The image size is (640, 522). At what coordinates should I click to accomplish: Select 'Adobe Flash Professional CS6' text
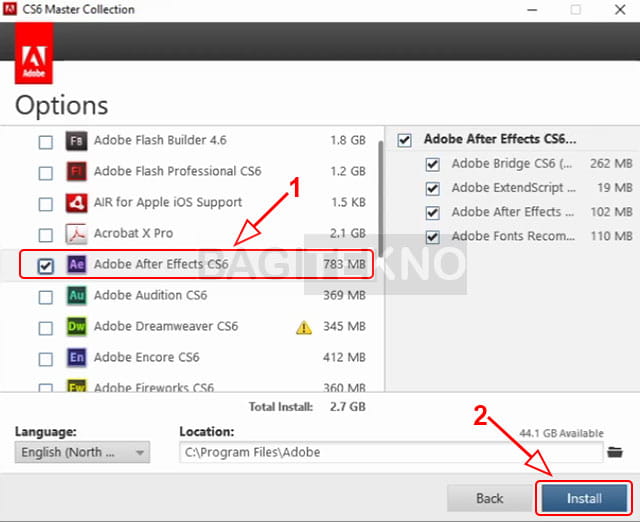(x=178, y=171)
